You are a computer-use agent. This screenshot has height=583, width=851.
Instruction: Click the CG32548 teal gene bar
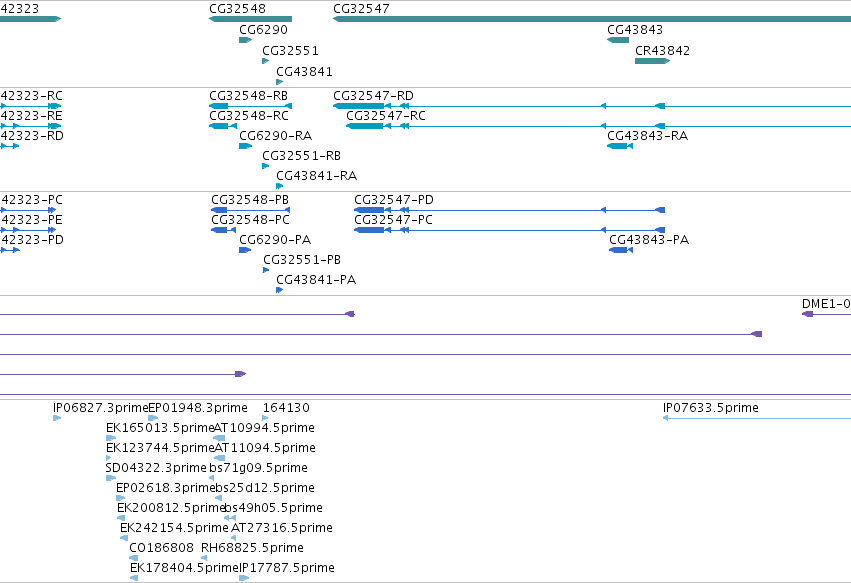tap(250, 20)
